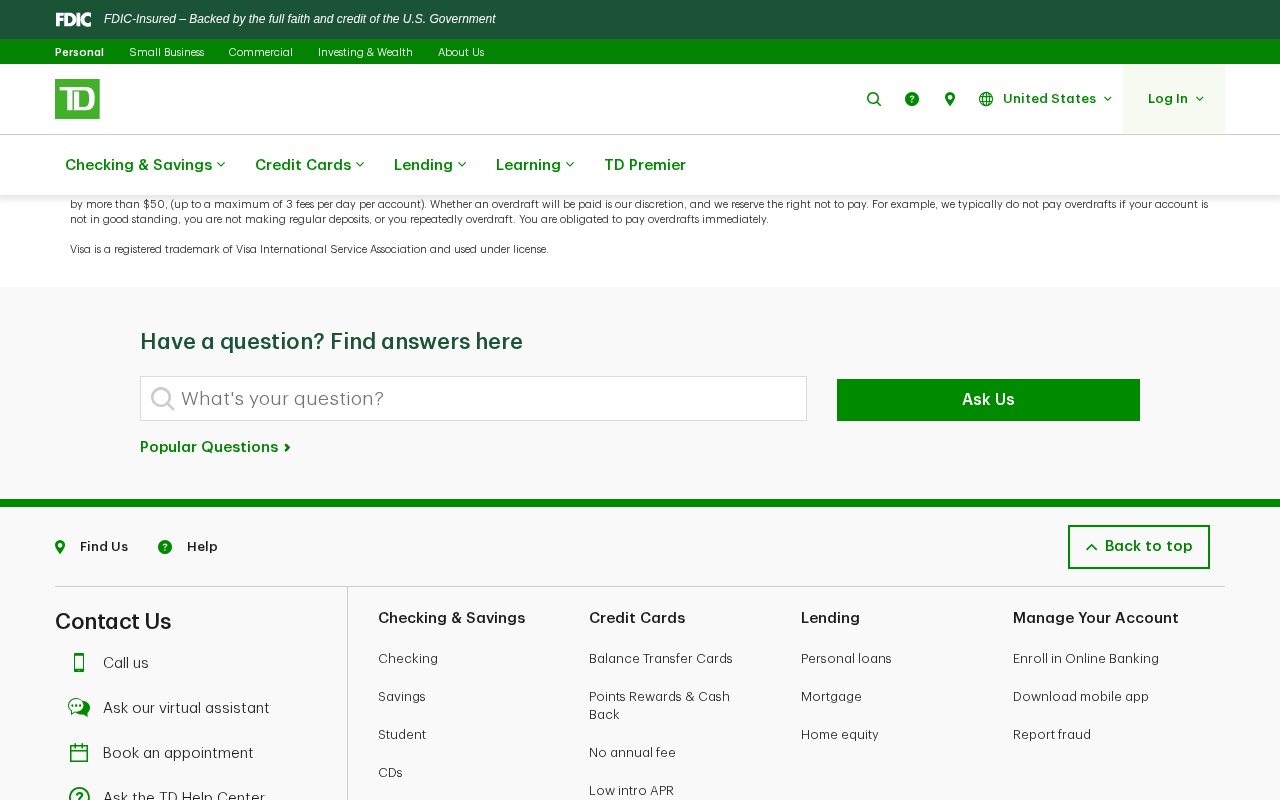This screenshot has width=1280, height=800.
Task: Click the Checking & Savings footer heading
Action: (452, 618)
